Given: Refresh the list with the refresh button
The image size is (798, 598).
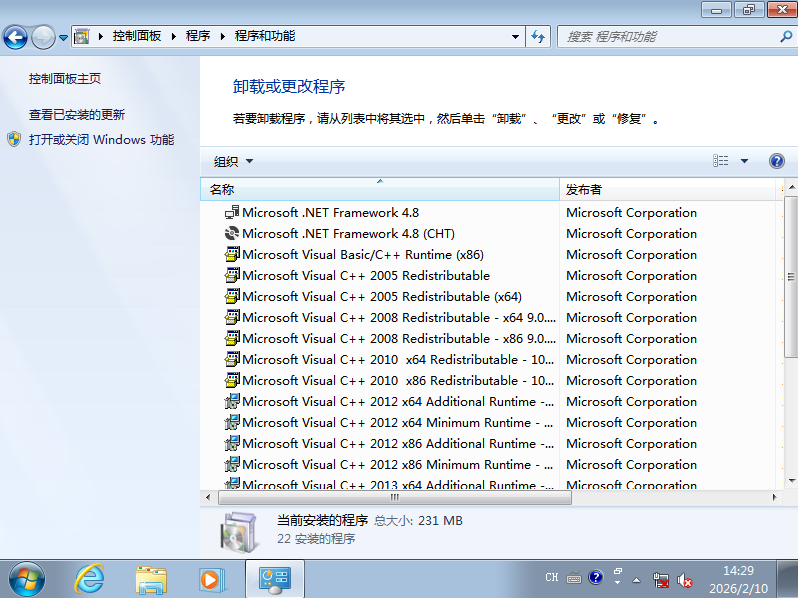Looking at the screenshot, I should coord(538,37).
